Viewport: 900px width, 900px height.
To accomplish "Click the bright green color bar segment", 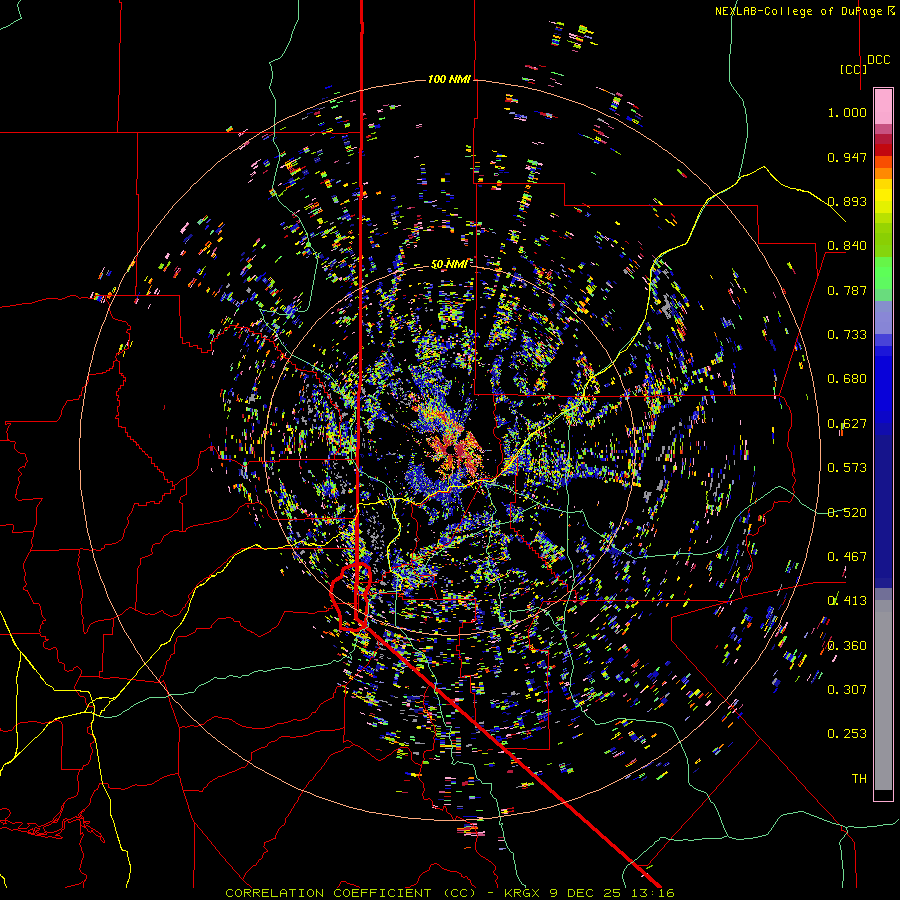I will point(883,273).
